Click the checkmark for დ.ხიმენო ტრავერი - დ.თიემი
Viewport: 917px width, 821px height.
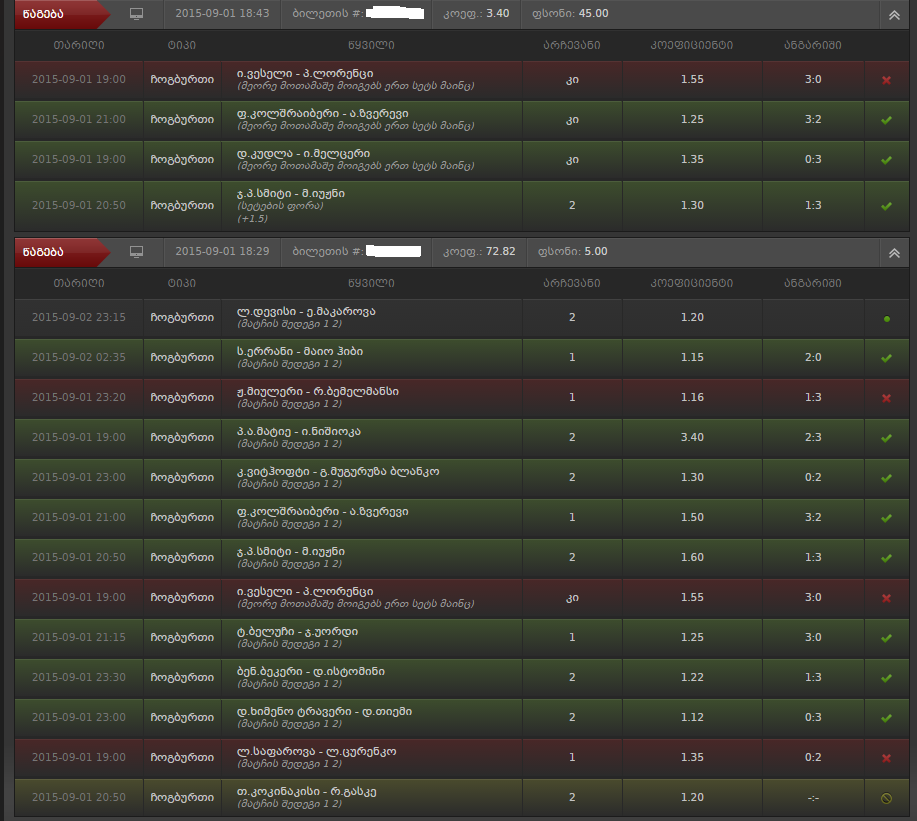tap(886, 717)
